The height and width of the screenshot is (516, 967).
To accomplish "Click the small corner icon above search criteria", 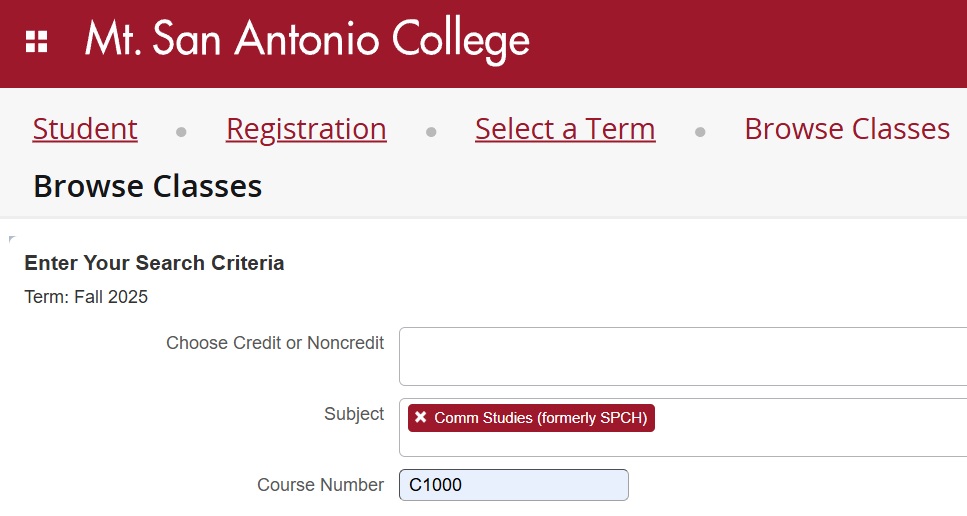I will pyautogui.click(x=12, y=239).
